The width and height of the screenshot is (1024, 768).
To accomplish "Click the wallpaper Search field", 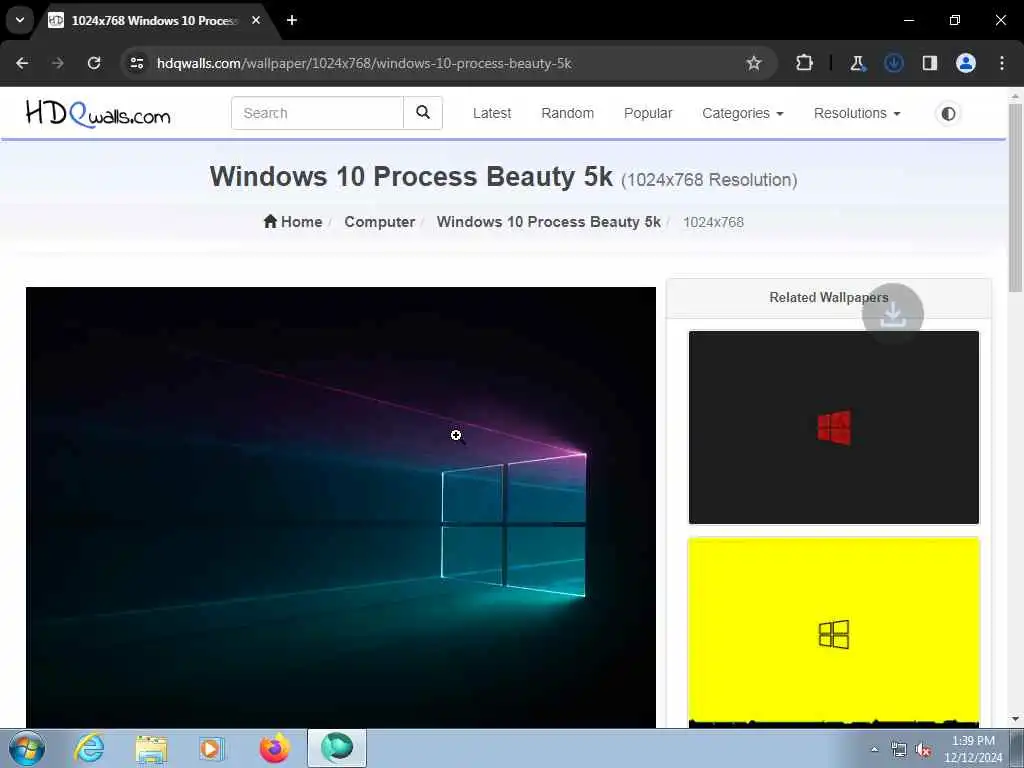I will click(x=317, y=113).
